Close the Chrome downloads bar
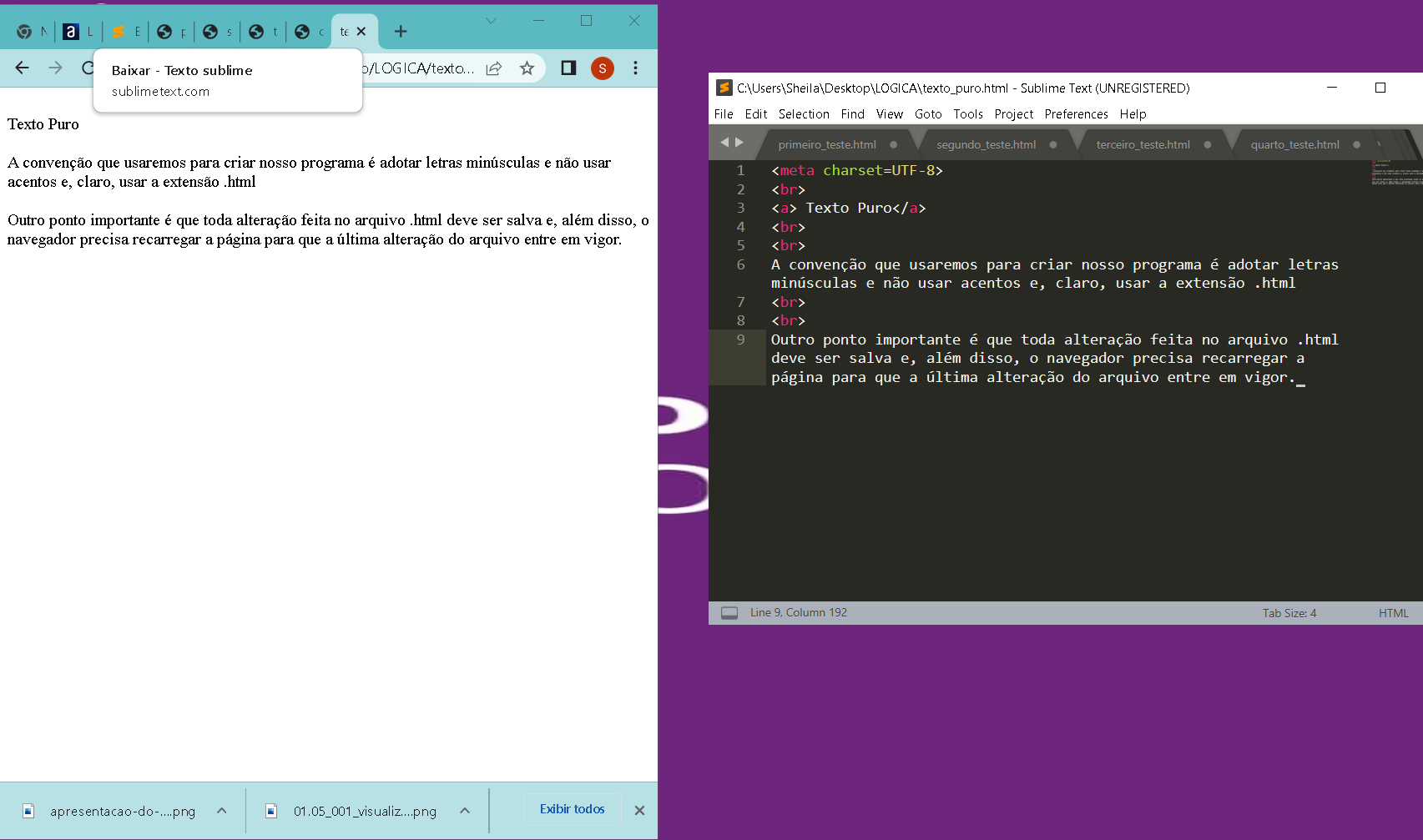 tap(639, 810)
